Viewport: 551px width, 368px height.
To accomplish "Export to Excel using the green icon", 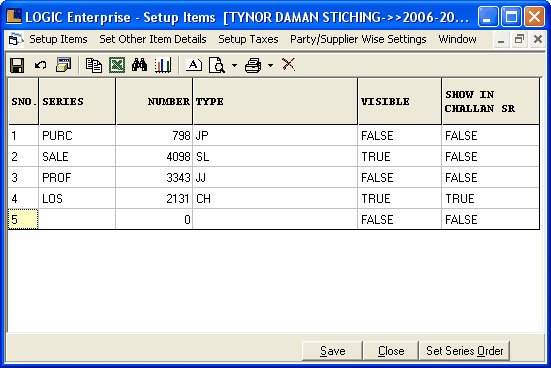I will (x=117, y=65).
